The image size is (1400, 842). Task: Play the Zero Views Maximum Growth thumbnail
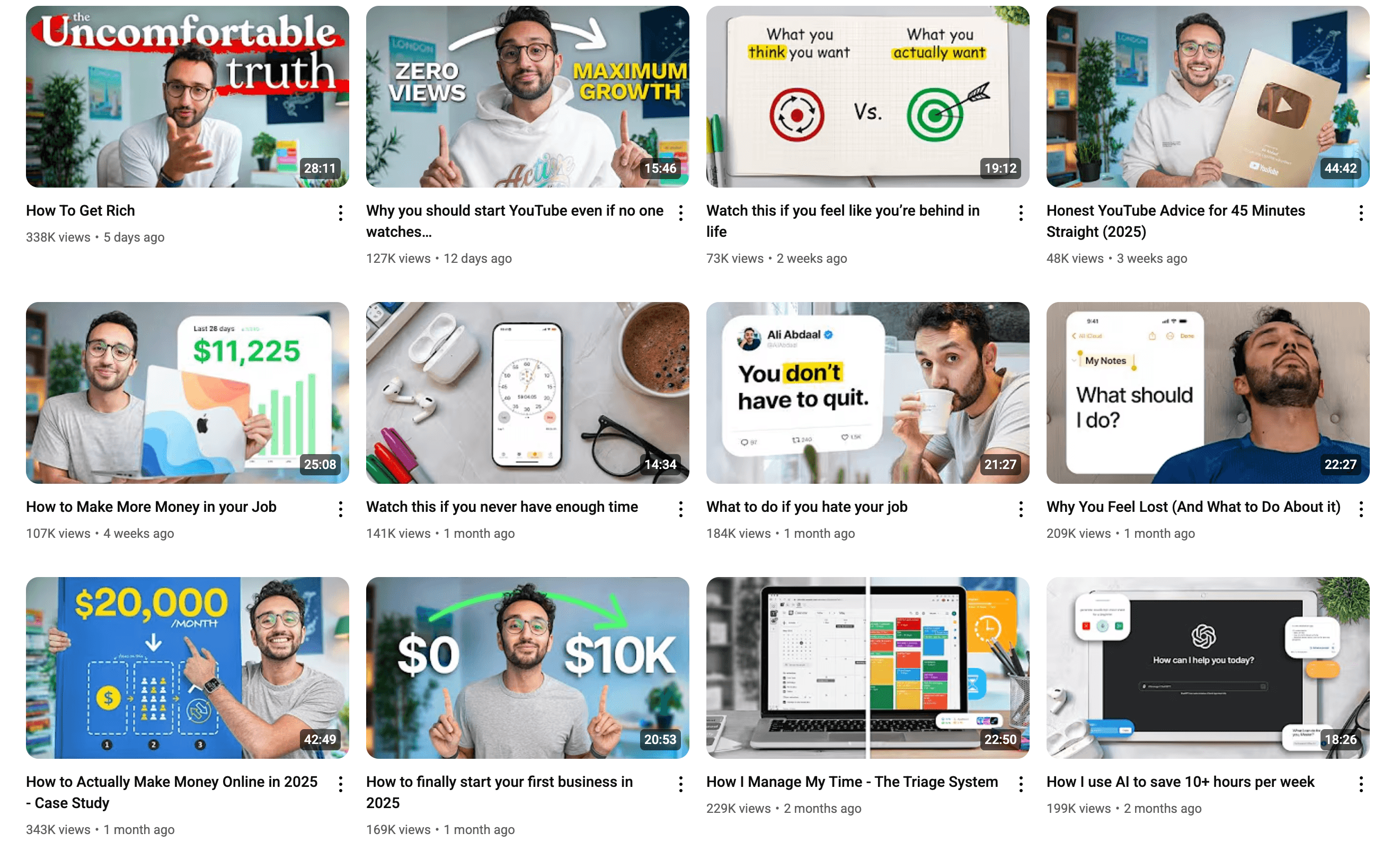click(528, 96)
